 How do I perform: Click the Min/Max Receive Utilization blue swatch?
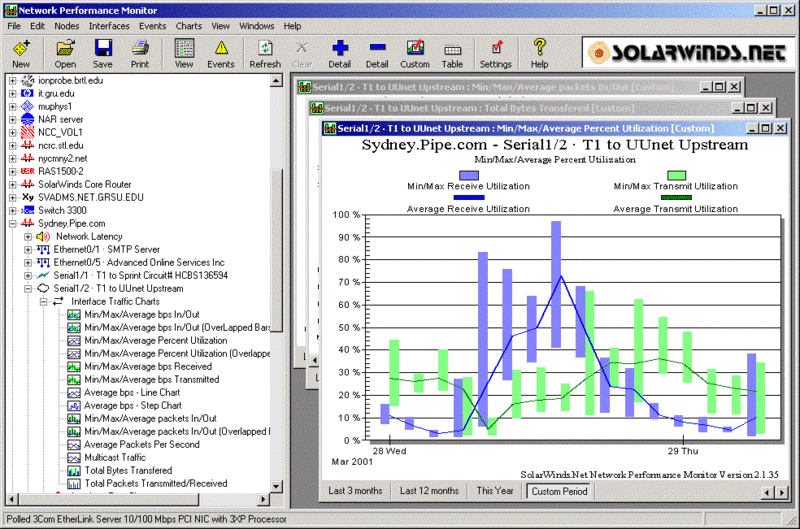(469, 175)
